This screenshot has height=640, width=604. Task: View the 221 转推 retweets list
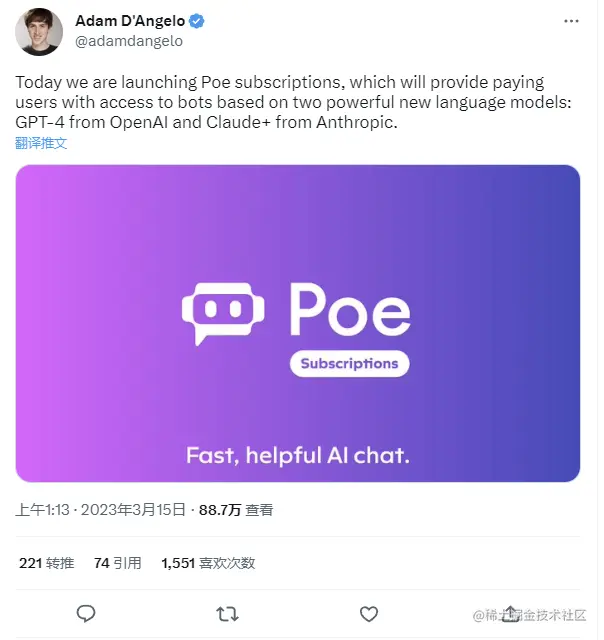tap(47, 563)
